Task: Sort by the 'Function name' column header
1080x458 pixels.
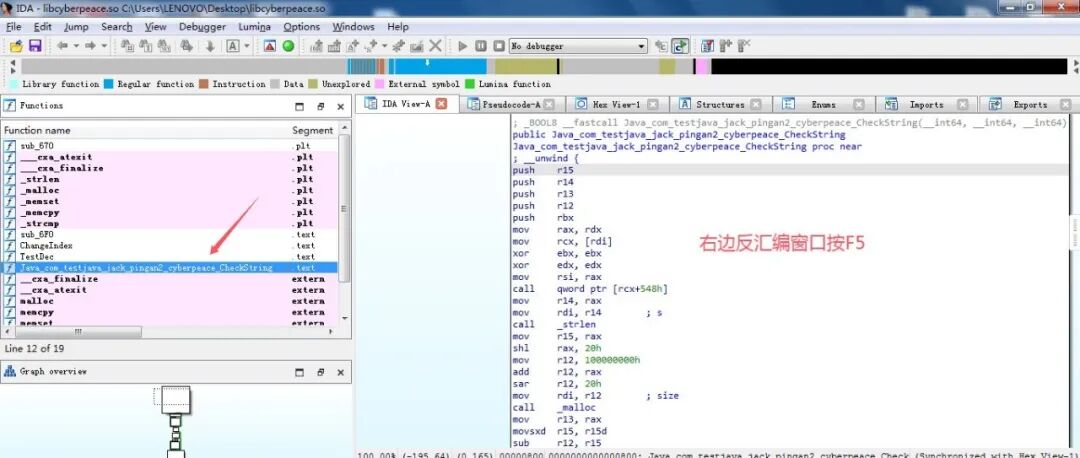Action: 145,130
